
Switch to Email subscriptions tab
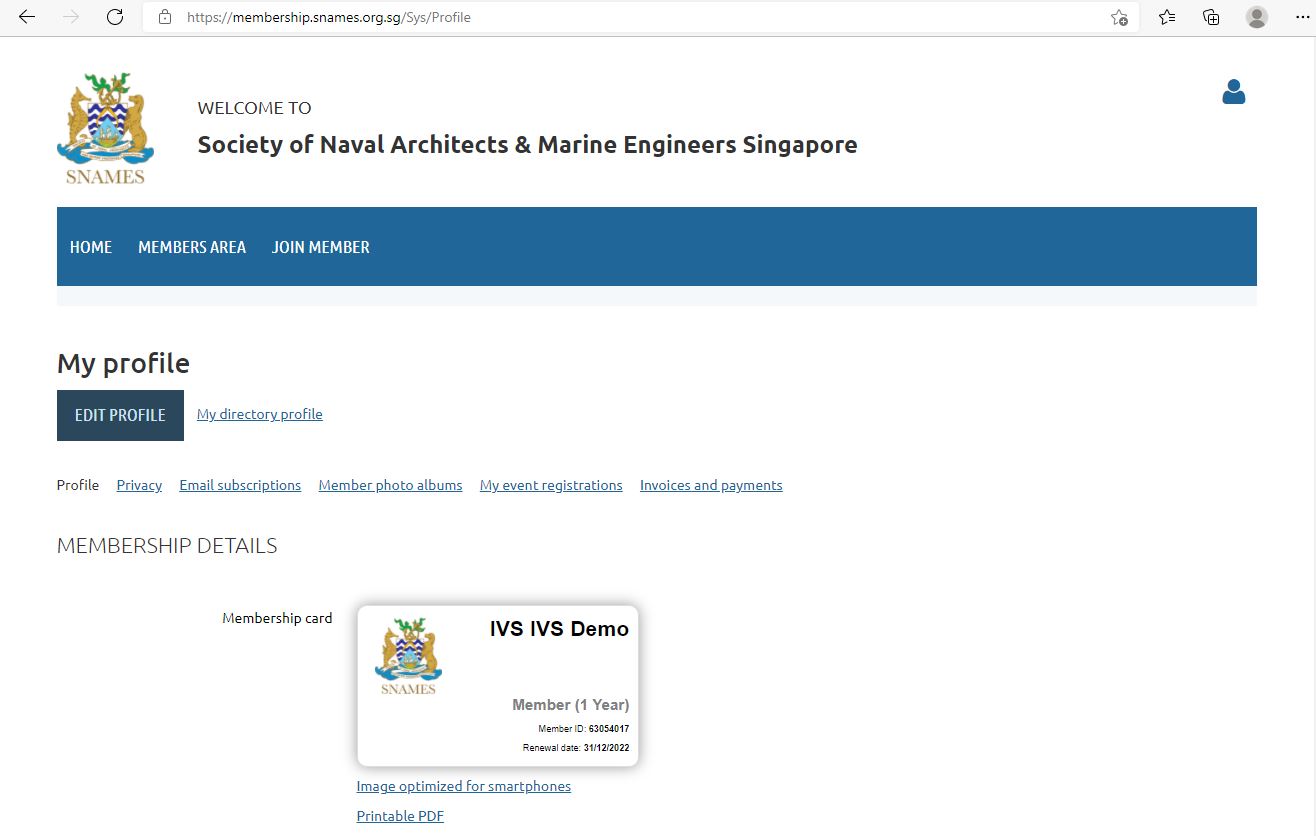pos(240,485)
